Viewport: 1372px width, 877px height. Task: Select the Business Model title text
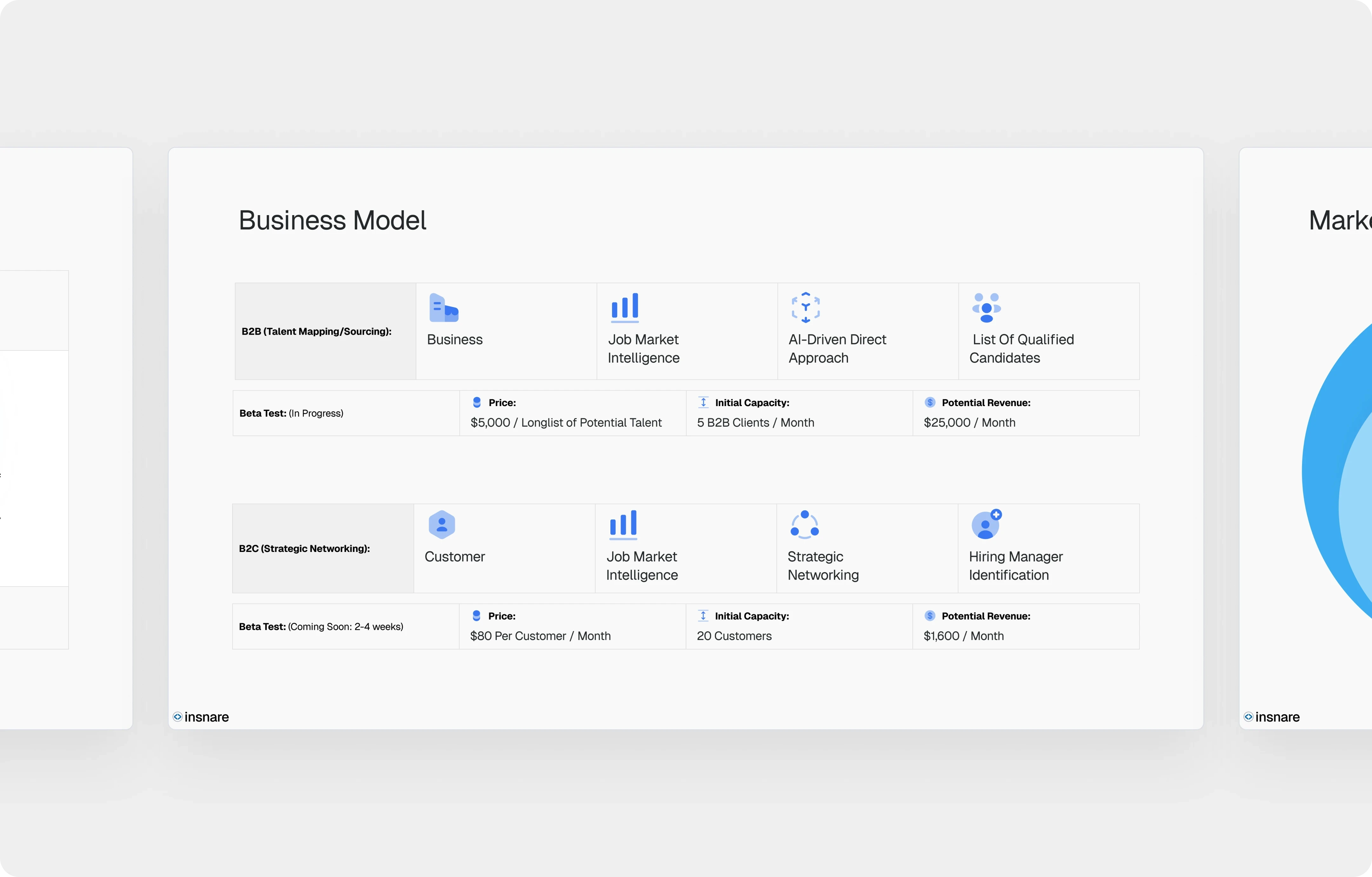332,221
